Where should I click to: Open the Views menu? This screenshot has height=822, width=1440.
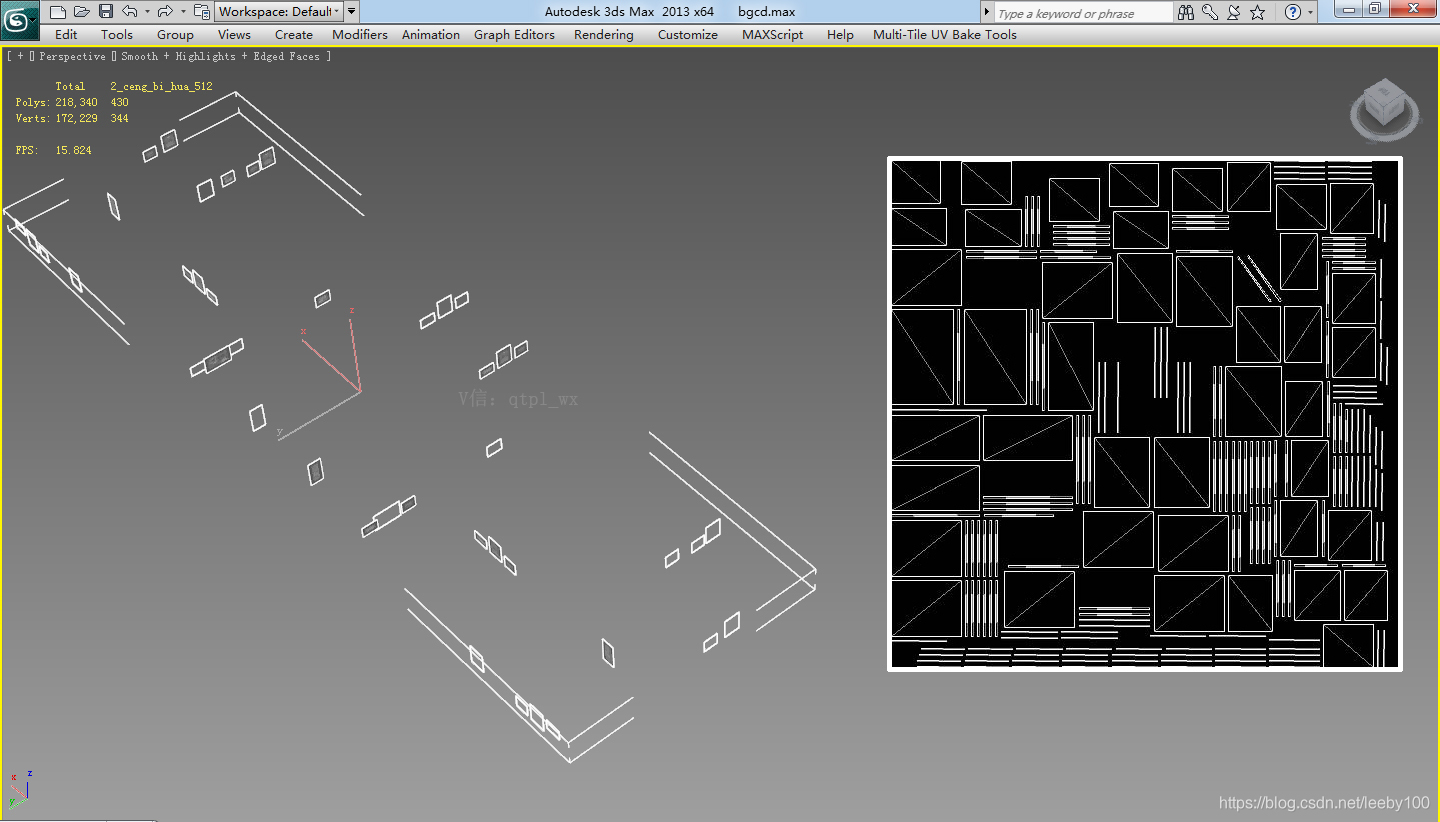(234, 34)
